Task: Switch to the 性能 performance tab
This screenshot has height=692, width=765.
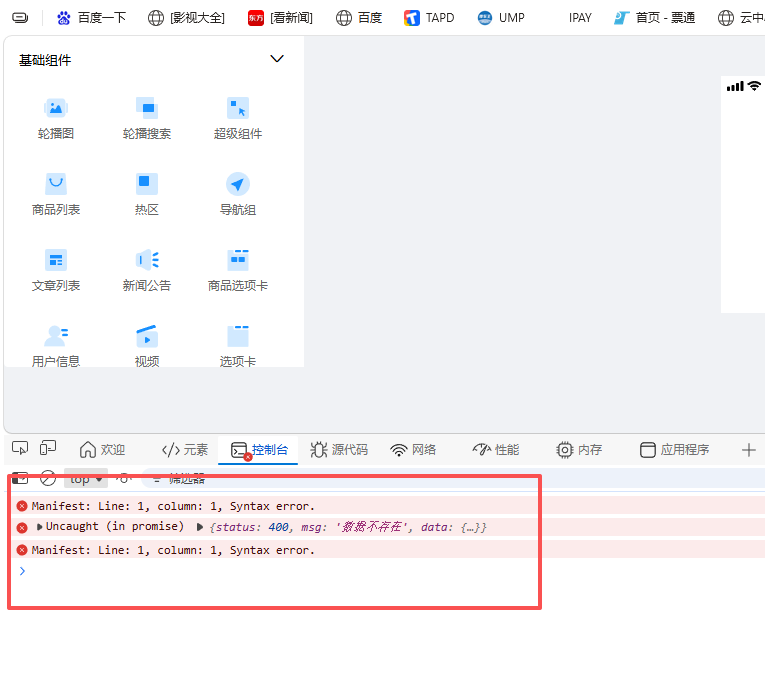Action: 496,449
